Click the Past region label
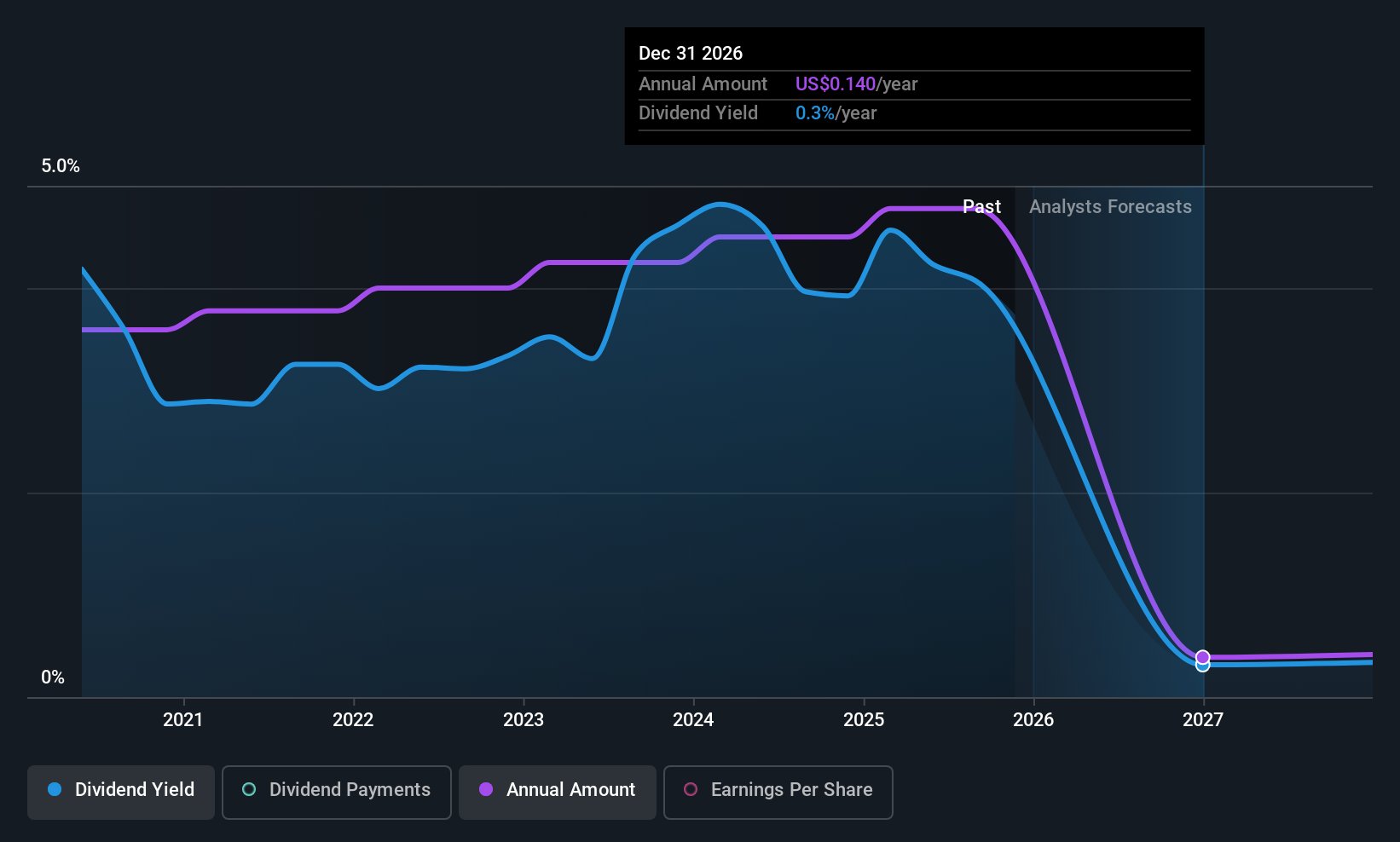The height and width of the screenshot is (842, 1400). pos(981,206)
